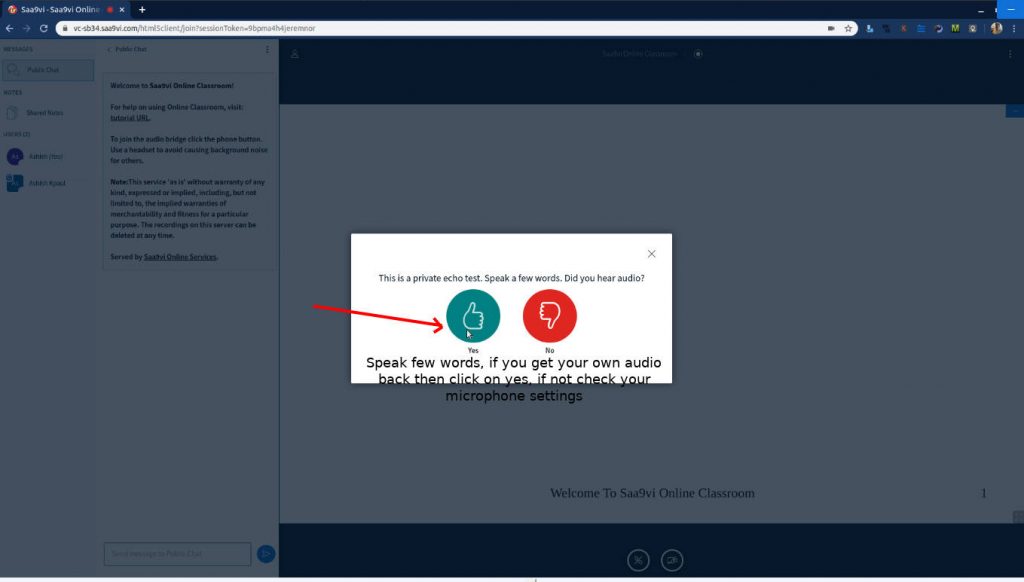The height and width of the screenshot is (582, 1024).
Task: Click the blue send message button
Action: [266, 553]
